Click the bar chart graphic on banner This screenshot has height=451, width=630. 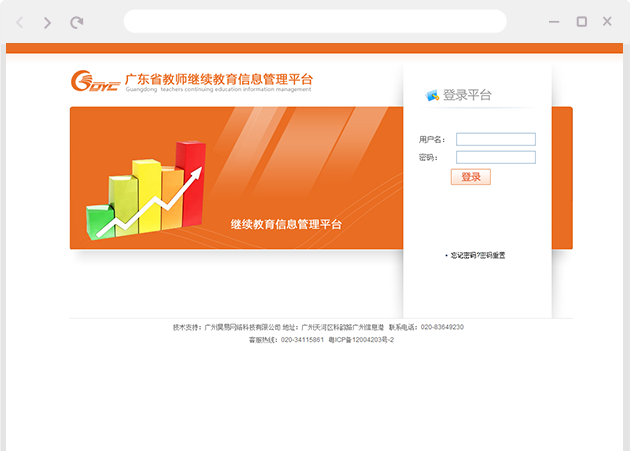point(146,191)
